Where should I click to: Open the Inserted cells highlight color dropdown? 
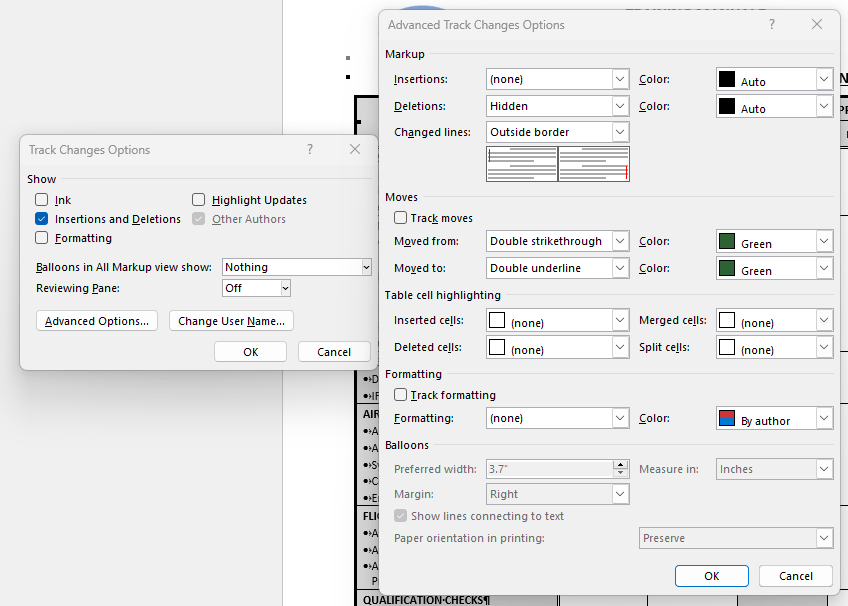[x=558, y=320]
